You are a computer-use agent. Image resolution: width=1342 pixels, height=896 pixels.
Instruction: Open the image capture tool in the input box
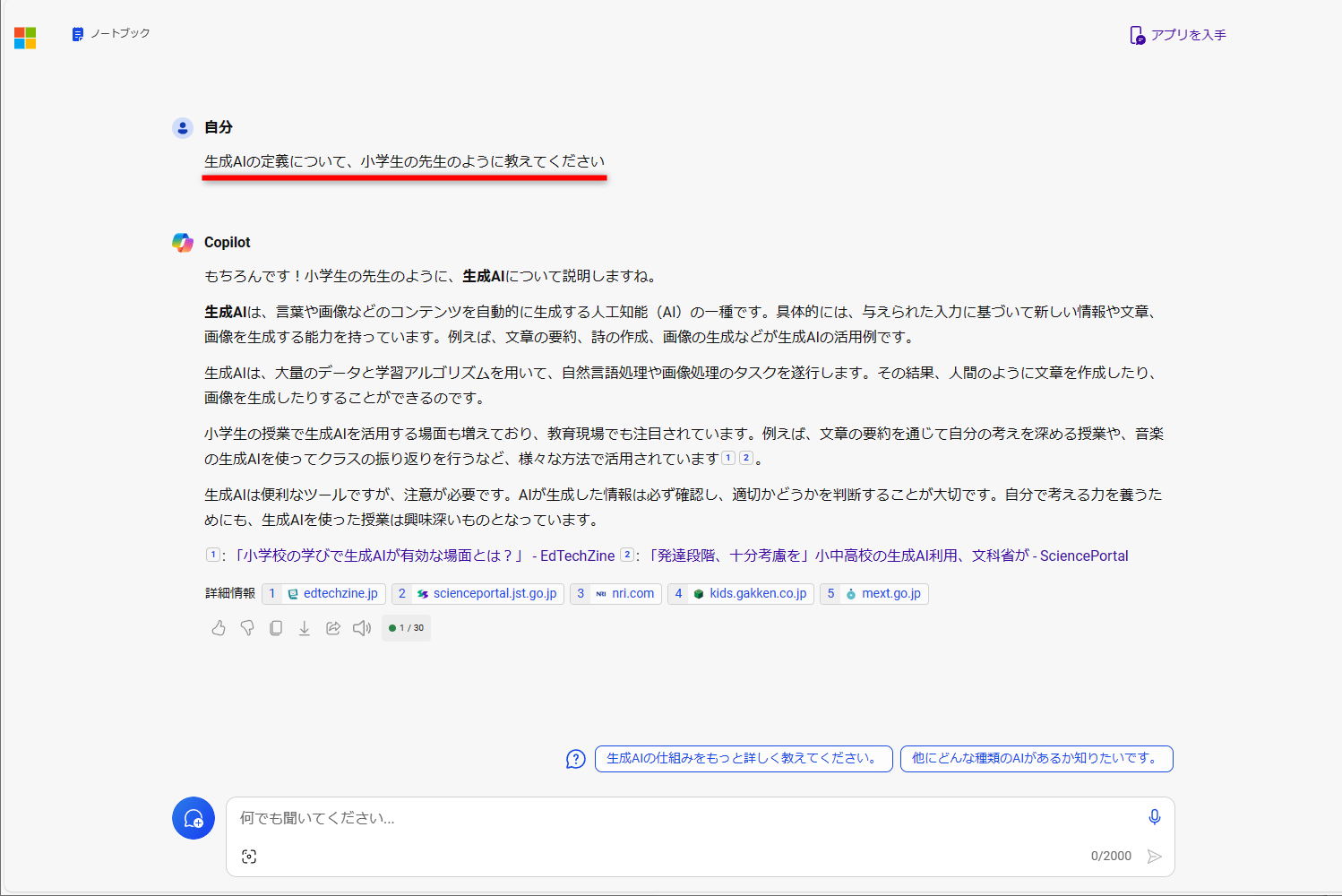click(x=249, y=857)
